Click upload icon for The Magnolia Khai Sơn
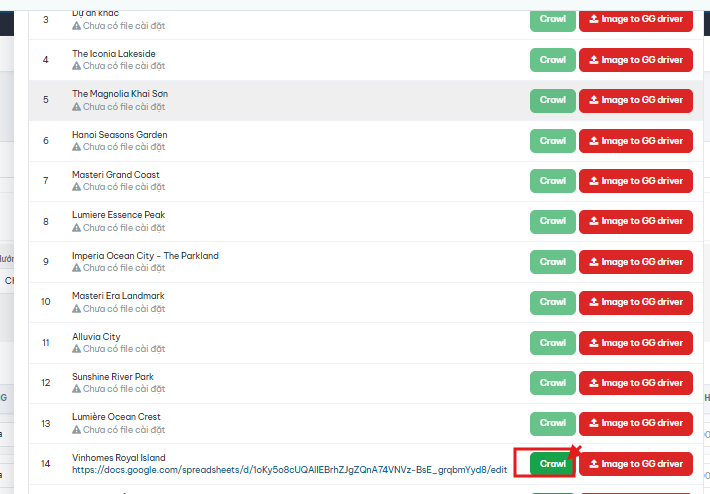This screenshot has height=494, width=710. [593, 100]
